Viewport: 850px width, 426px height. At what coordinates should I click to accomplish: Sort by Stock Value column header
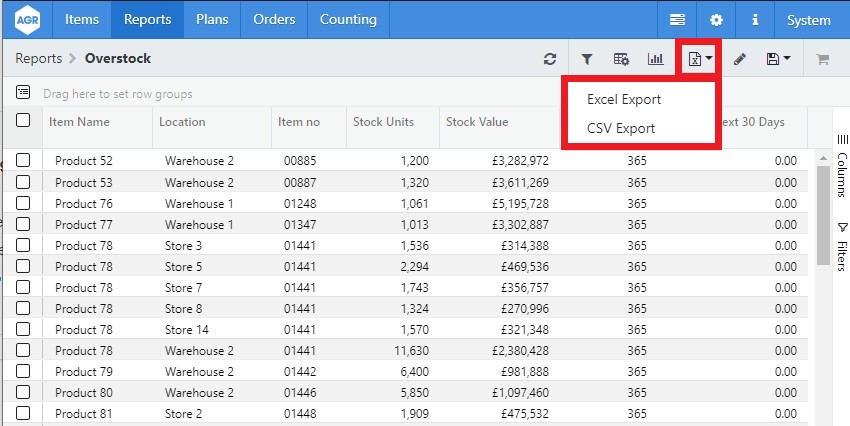(x=477, y=122)
